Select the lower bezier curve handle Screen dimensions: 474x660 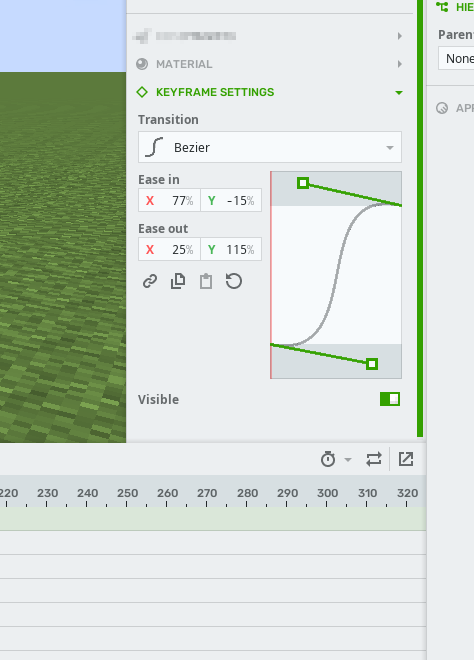(x=372, y=364)
